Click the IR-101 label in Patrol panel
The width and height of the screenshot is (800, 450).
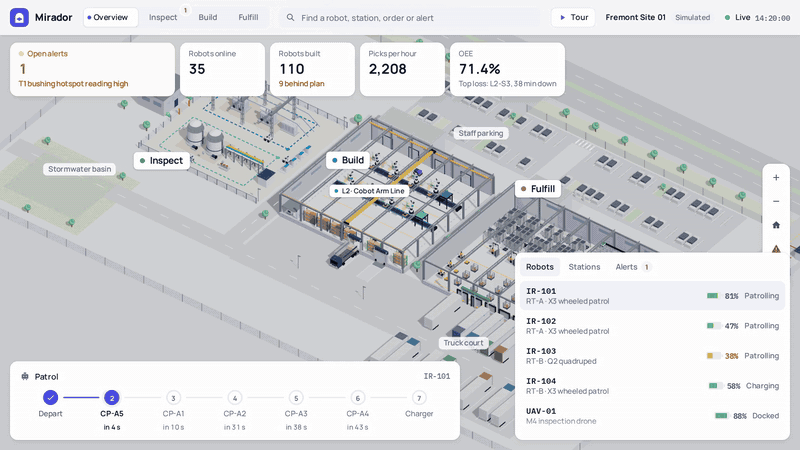point(437,377)
